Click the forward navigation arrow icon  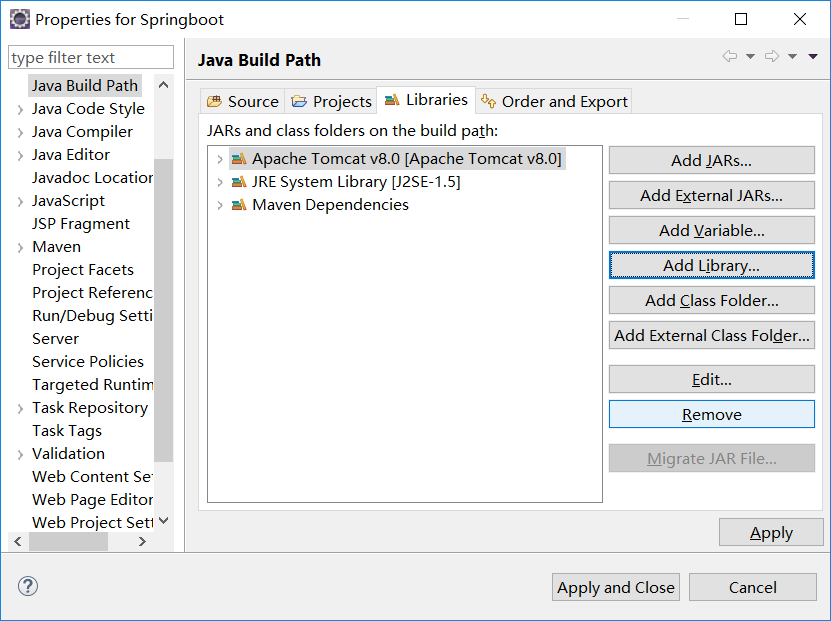(x=772, y=56)
